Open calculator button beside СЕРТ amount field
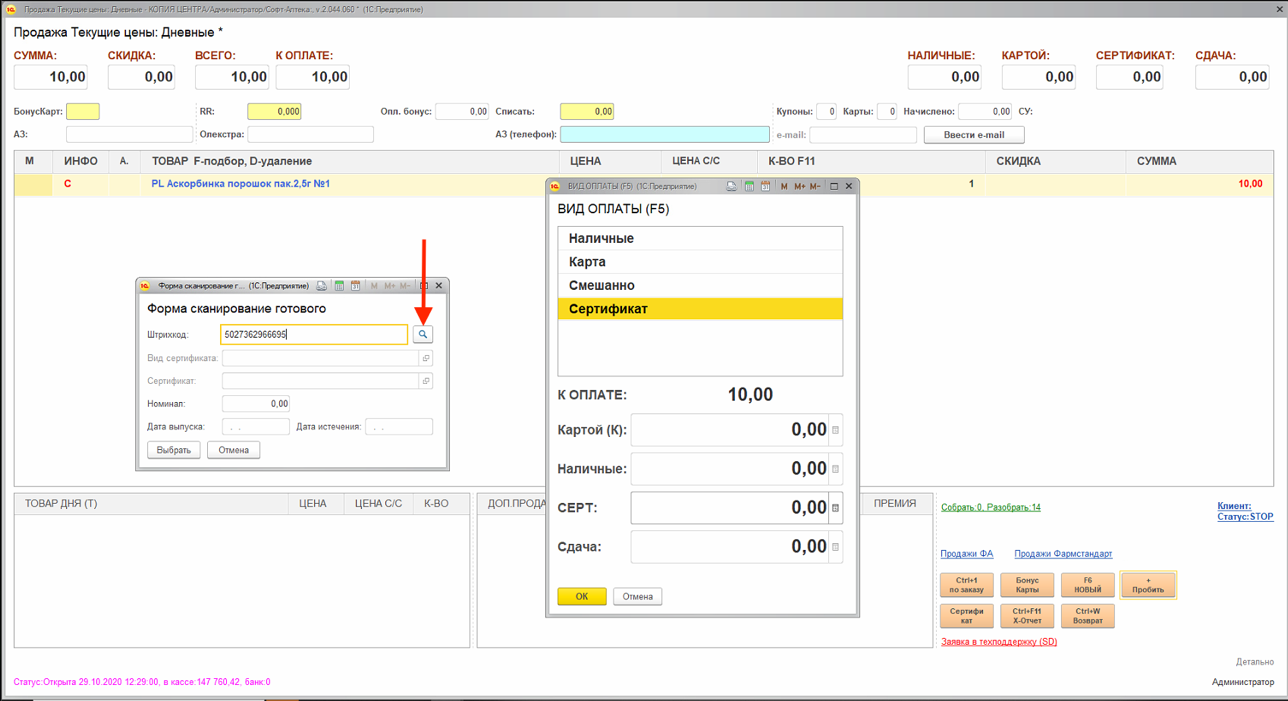The height and width of the screenshot is (701, 1288). click(836, 508)
